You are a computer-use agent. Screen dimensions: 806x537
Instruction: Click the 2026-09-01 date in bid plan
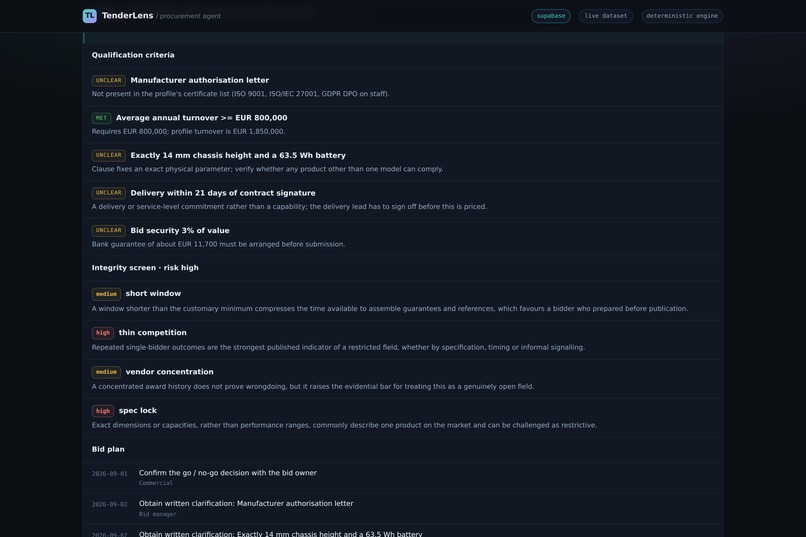tap(109, 474)
